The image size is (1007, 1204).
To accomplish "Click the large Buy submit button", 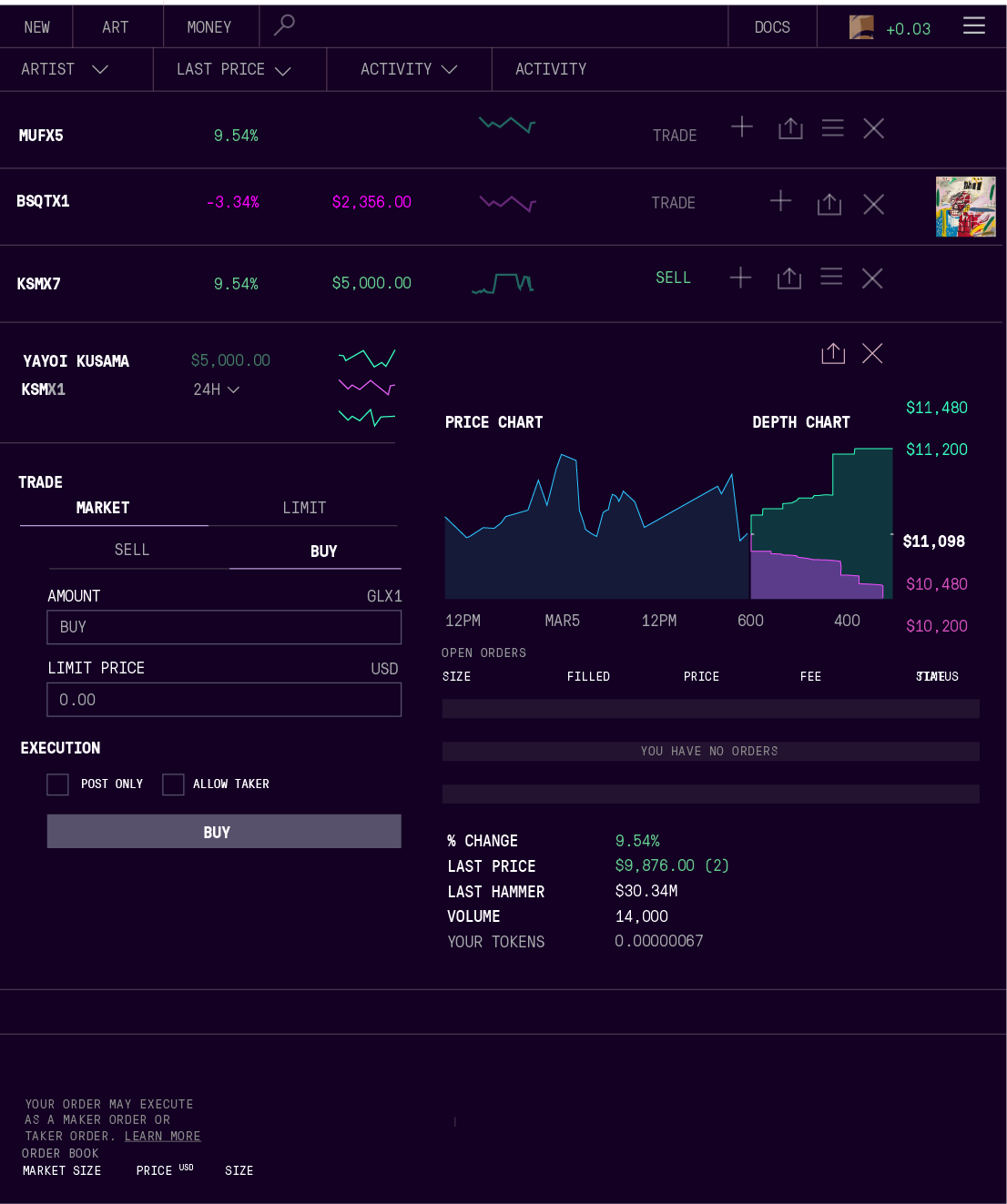I will pyautogui.click(x=224, y=832).
